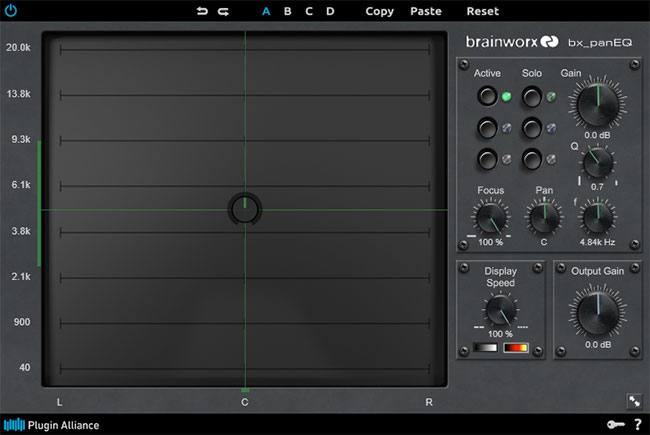Select the grayscale display color scheme
Viewport: 650px width, 435px height.
pos(485,348)
